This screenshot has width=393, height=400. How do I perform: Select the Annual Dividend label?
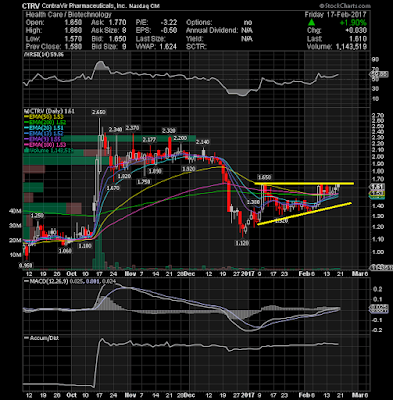pos(212,31)
